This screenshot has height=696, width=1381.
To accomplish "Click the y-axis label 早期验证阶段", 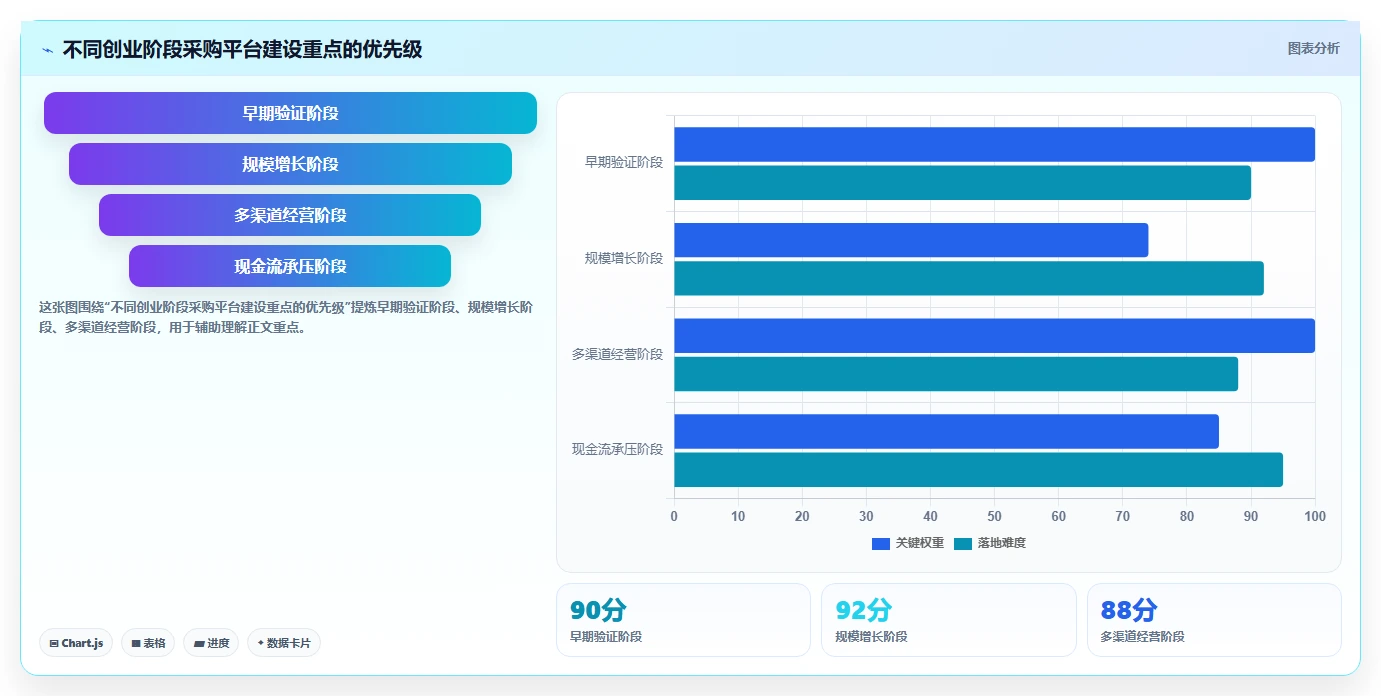I will pyautogui.click(x=624, y=162).
